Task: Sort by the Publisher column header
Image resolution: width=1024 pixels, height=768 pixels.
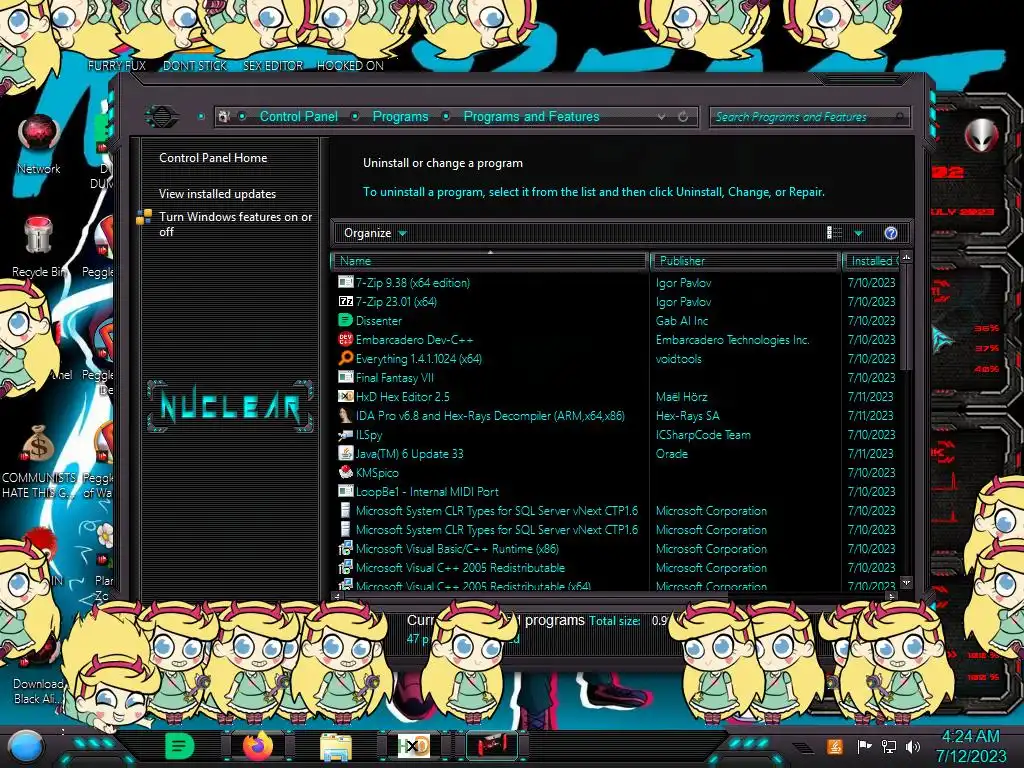Action: (745, 261)
